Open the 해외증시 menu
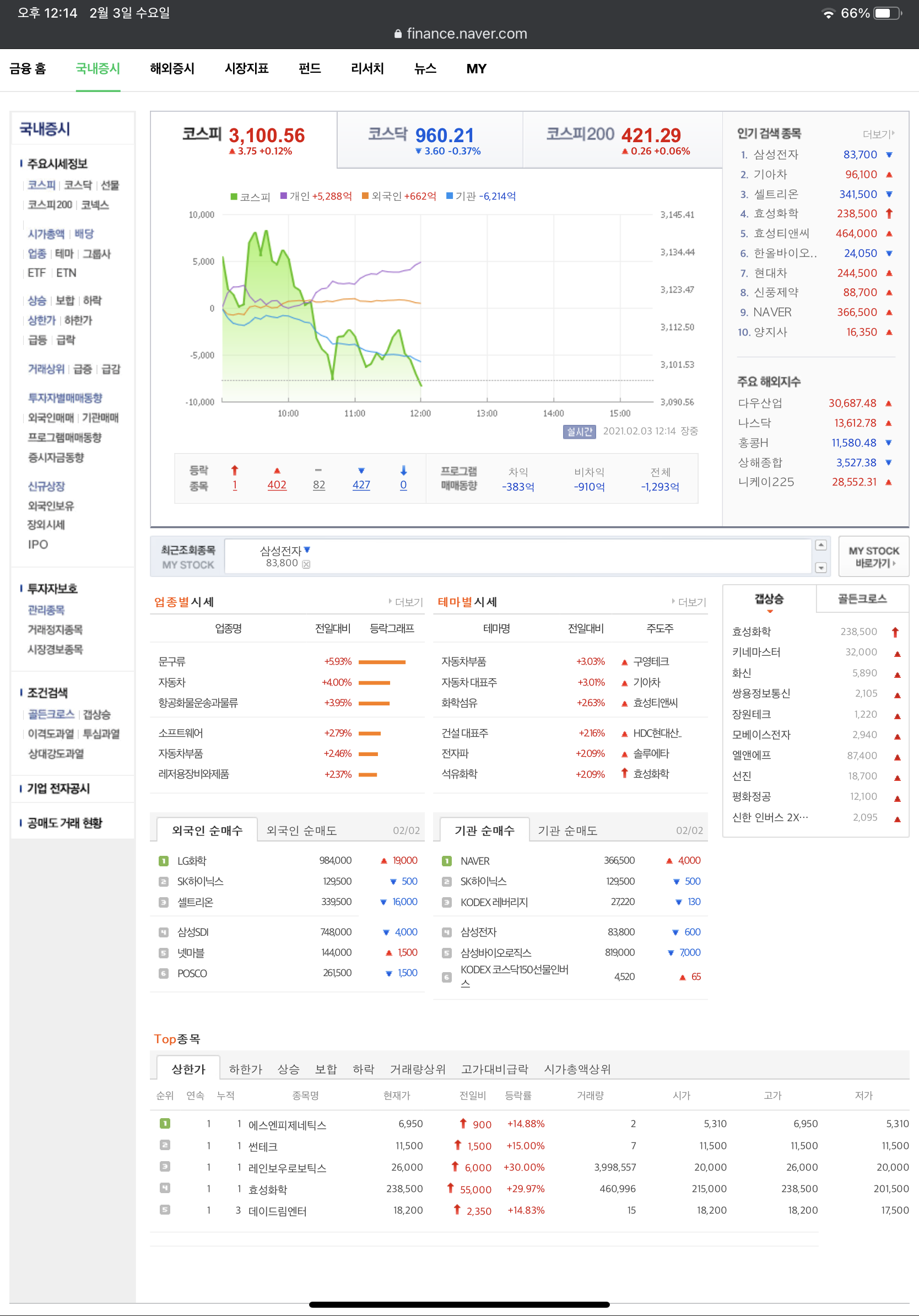 172,69
